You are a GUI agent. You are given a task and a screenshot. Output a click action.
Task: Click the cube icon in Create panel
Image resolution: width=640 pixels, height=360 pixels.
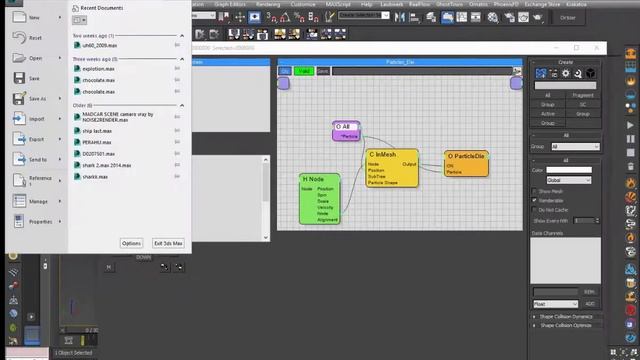coord(590,73)
